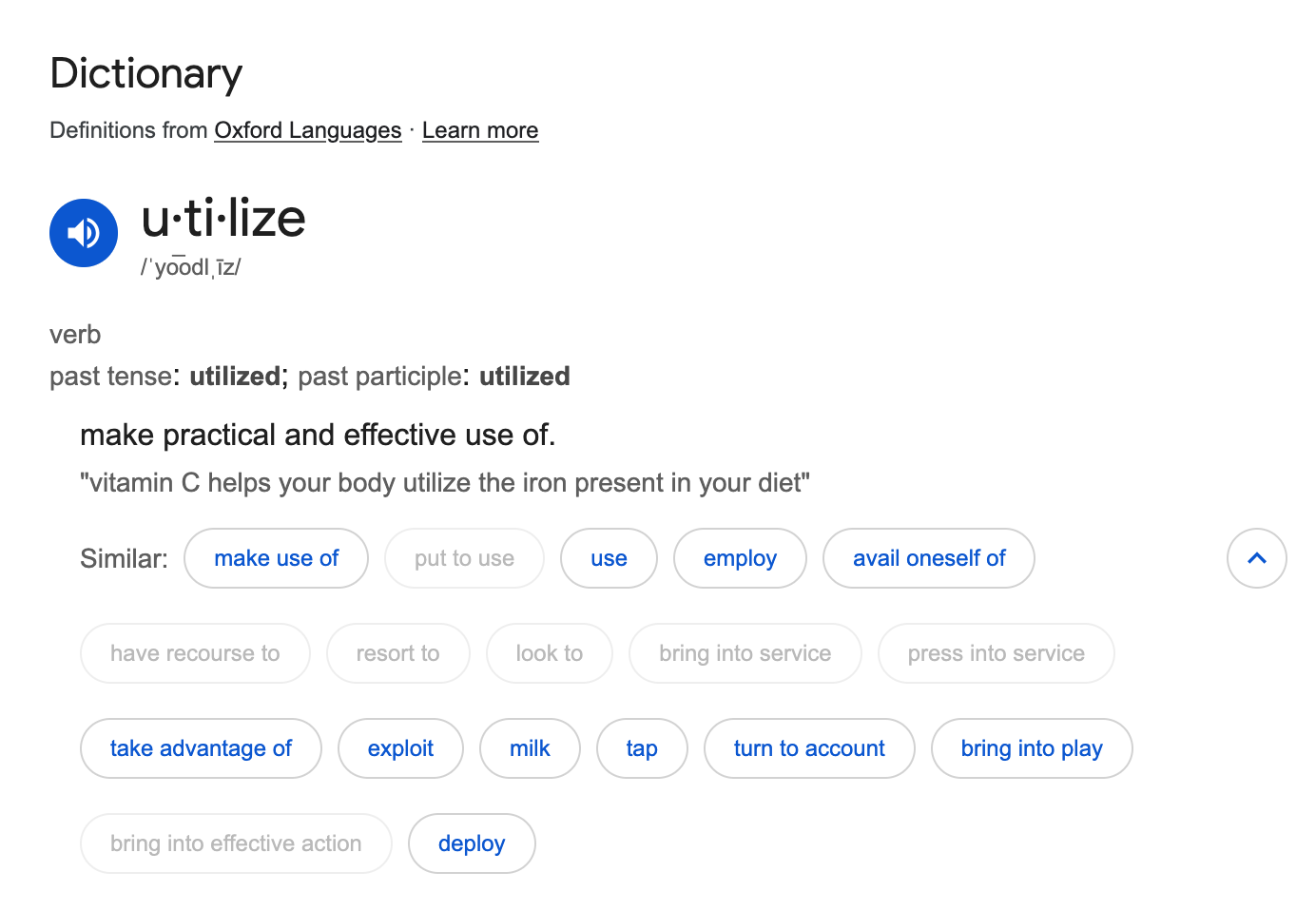Click the "press into service" chip
1316x911 pixels.
pyautogui.click(x=996, y=653)
